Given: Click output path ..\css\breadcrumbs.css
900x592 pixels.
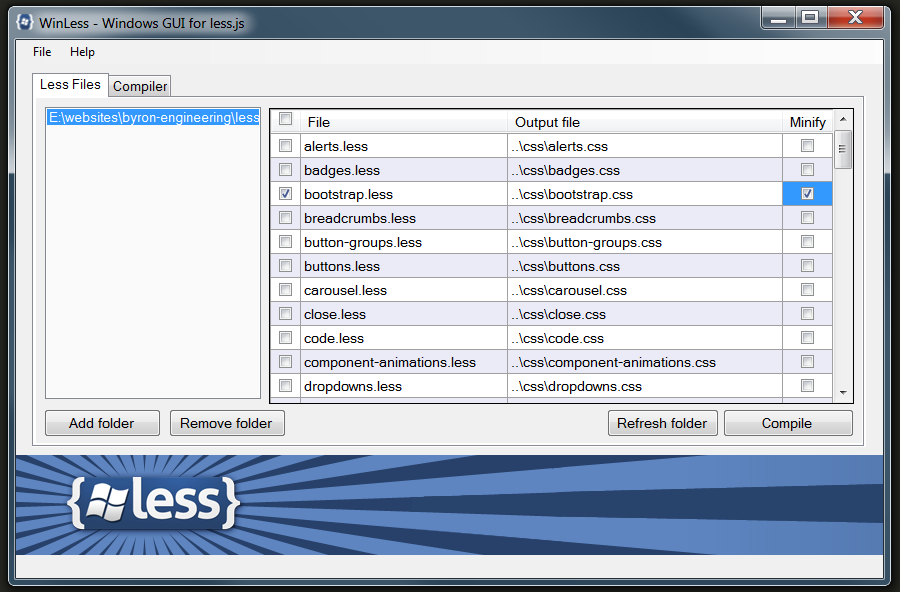Looking at the screenshot, I should click(583, 219).
